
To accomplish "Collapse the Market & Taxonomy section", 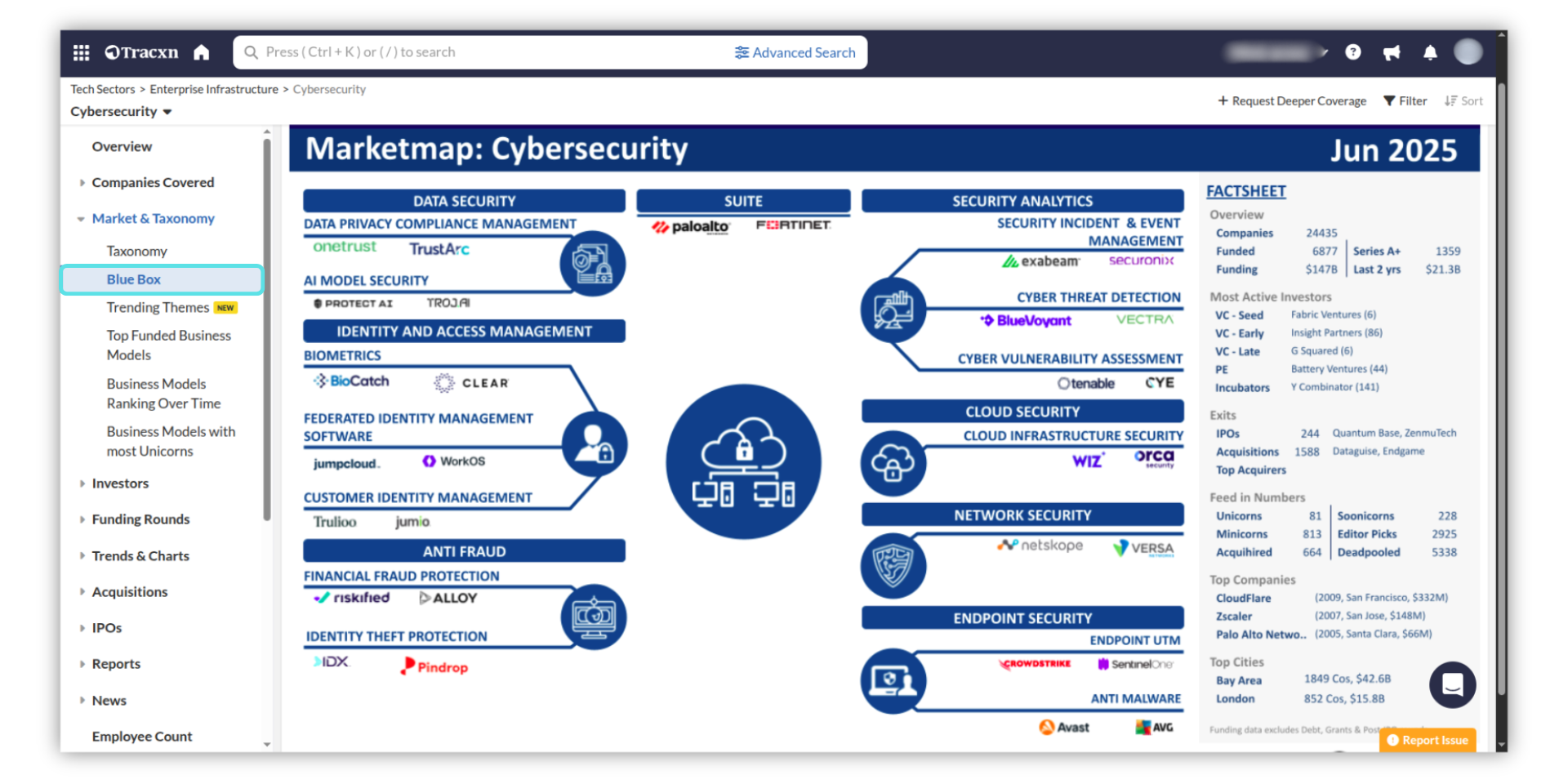I will (x=82, y=219).
